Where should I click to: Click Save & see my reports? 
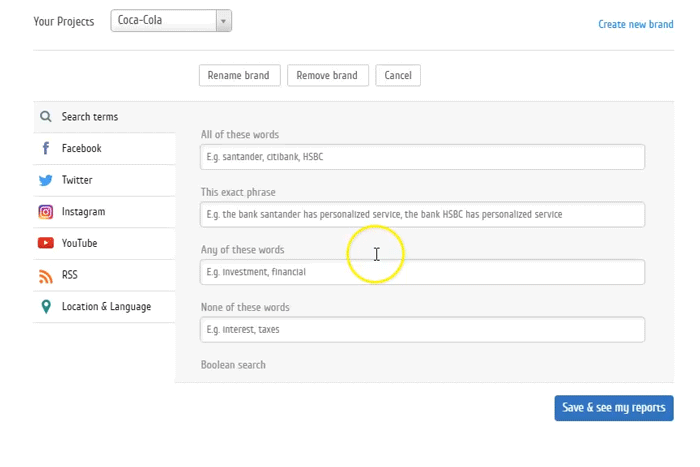coord(613,408)
